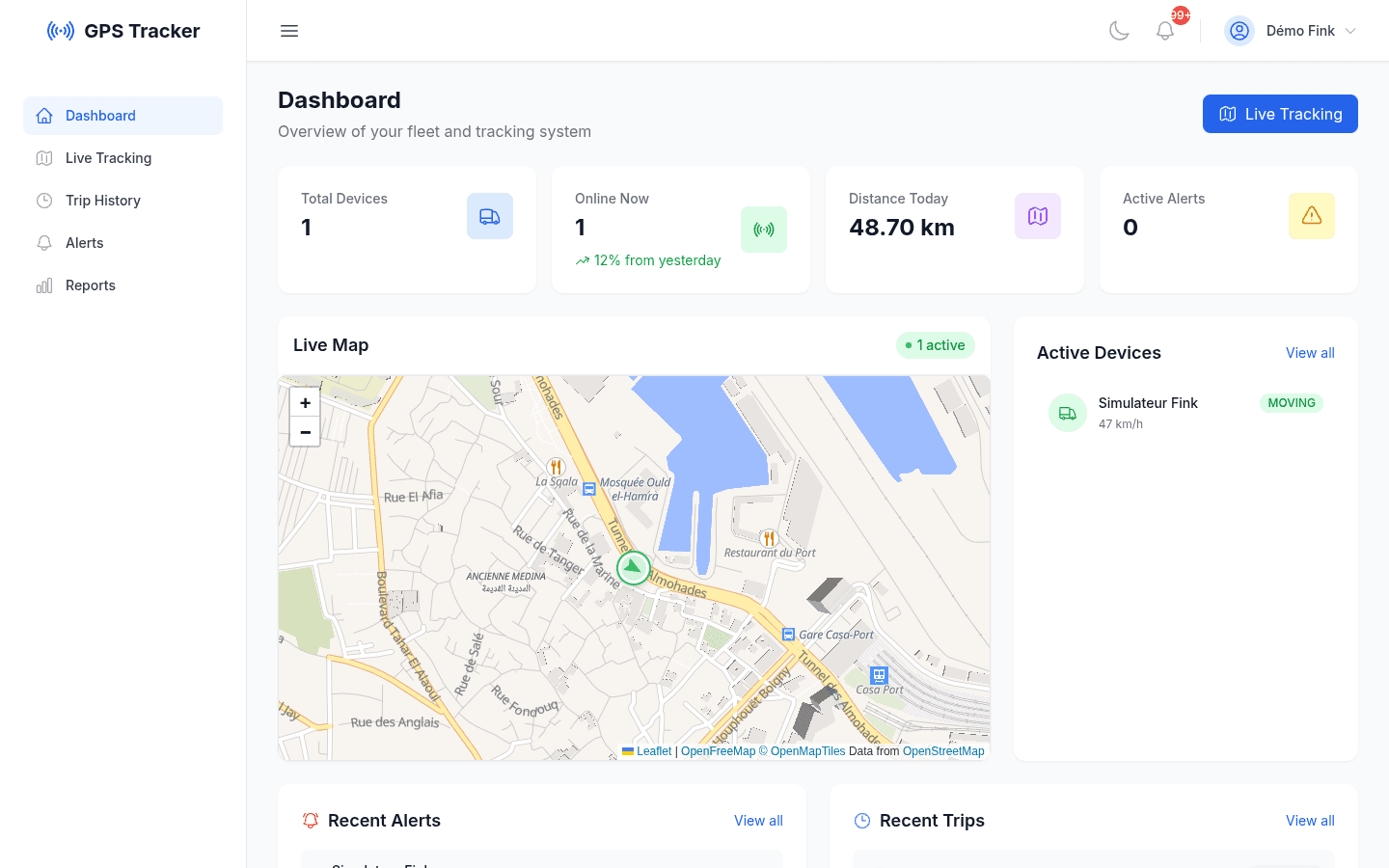Select the green vehicle marker on map
This screenshot has height=868, width=1389.
634,568
